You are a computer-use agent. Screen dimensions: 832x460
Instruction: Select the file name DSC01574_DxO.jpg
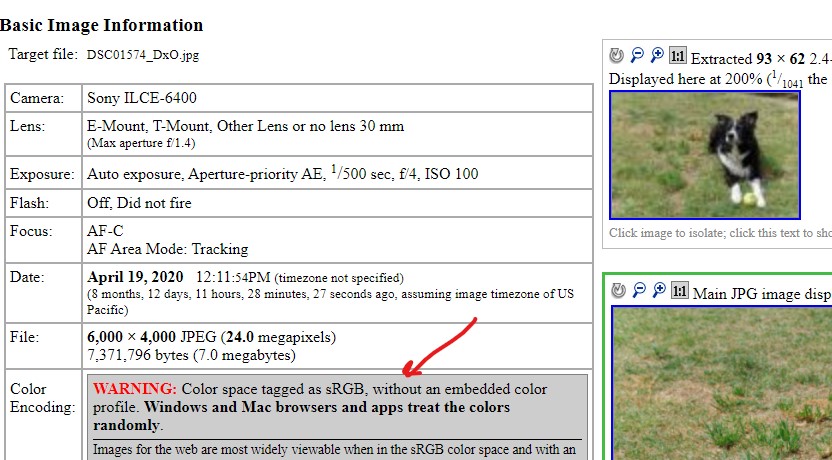pyautogui.click(x=143, y=55)
